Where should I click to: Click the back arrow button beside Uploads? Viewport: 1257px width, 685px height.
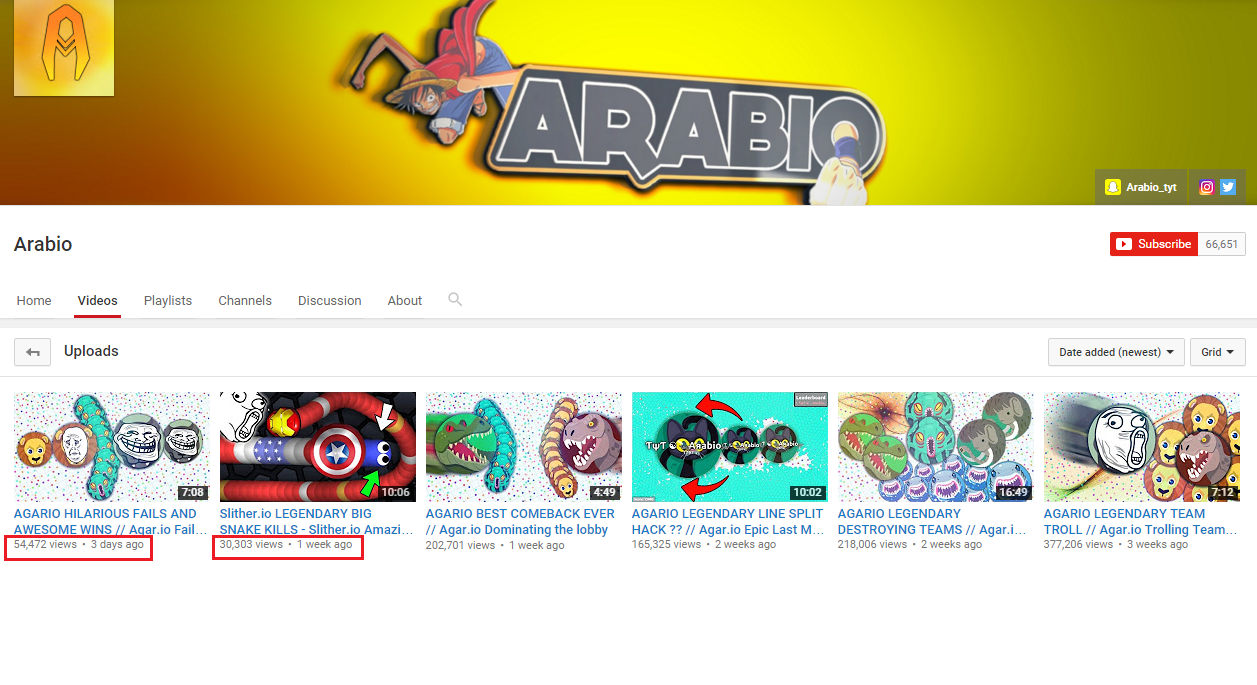(x=33, y=352)
